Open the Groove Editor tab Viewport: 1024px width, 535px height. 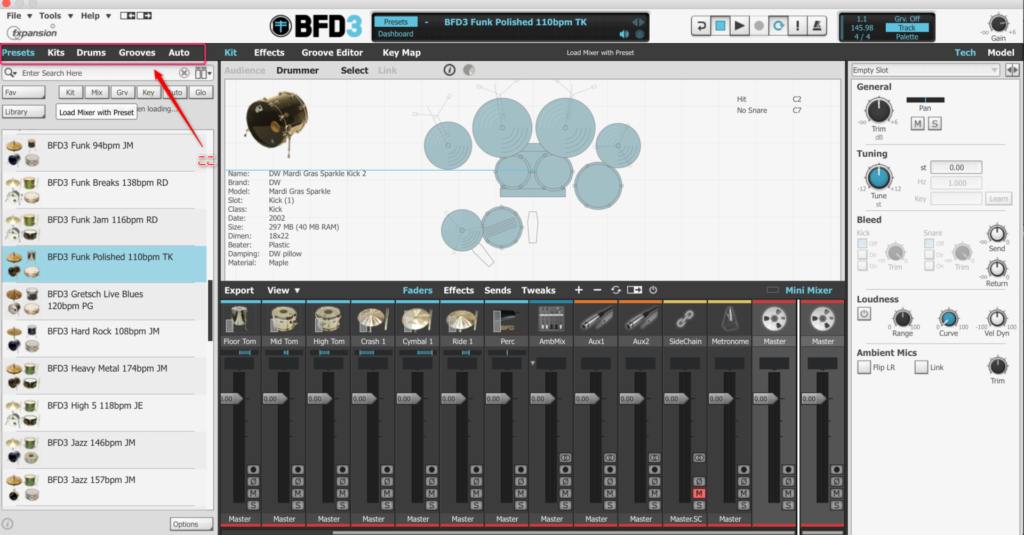(334, 52)
